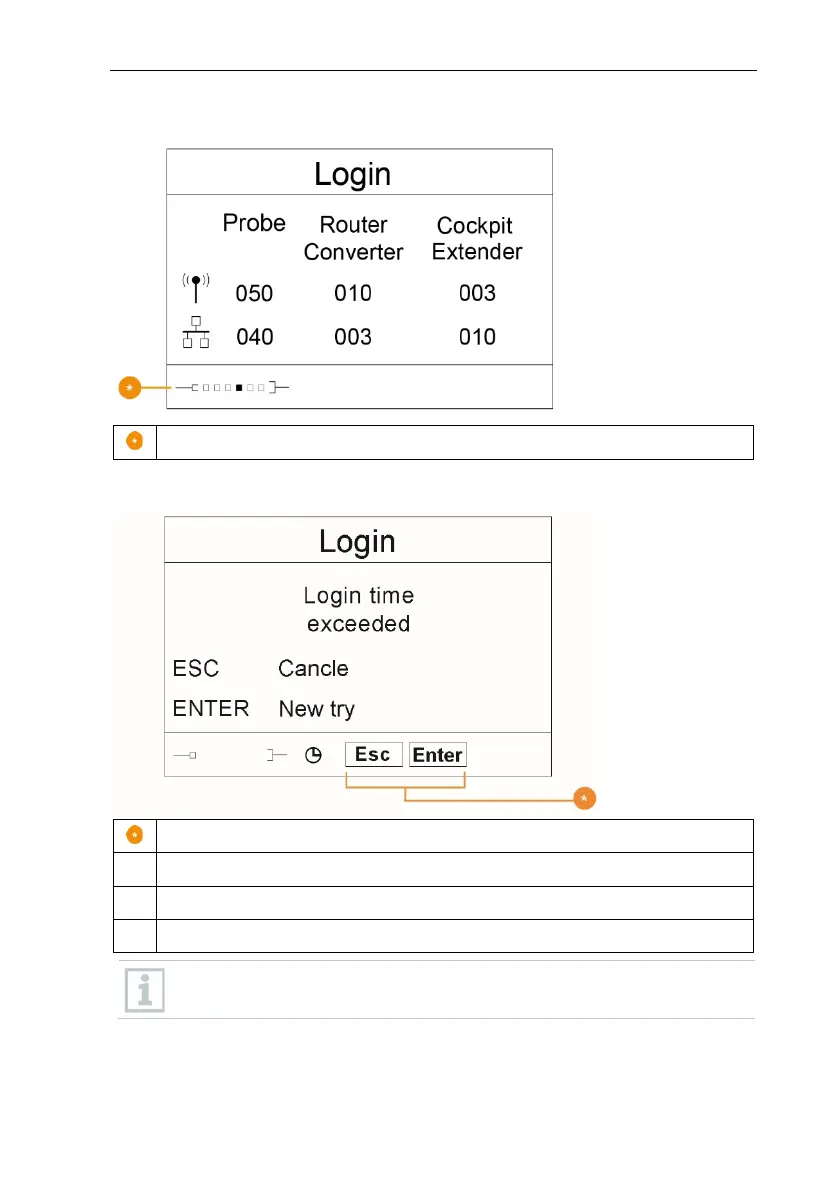839x1191 pixels.
Task: Select radio Probe value 050
Action: click(254, 293)
